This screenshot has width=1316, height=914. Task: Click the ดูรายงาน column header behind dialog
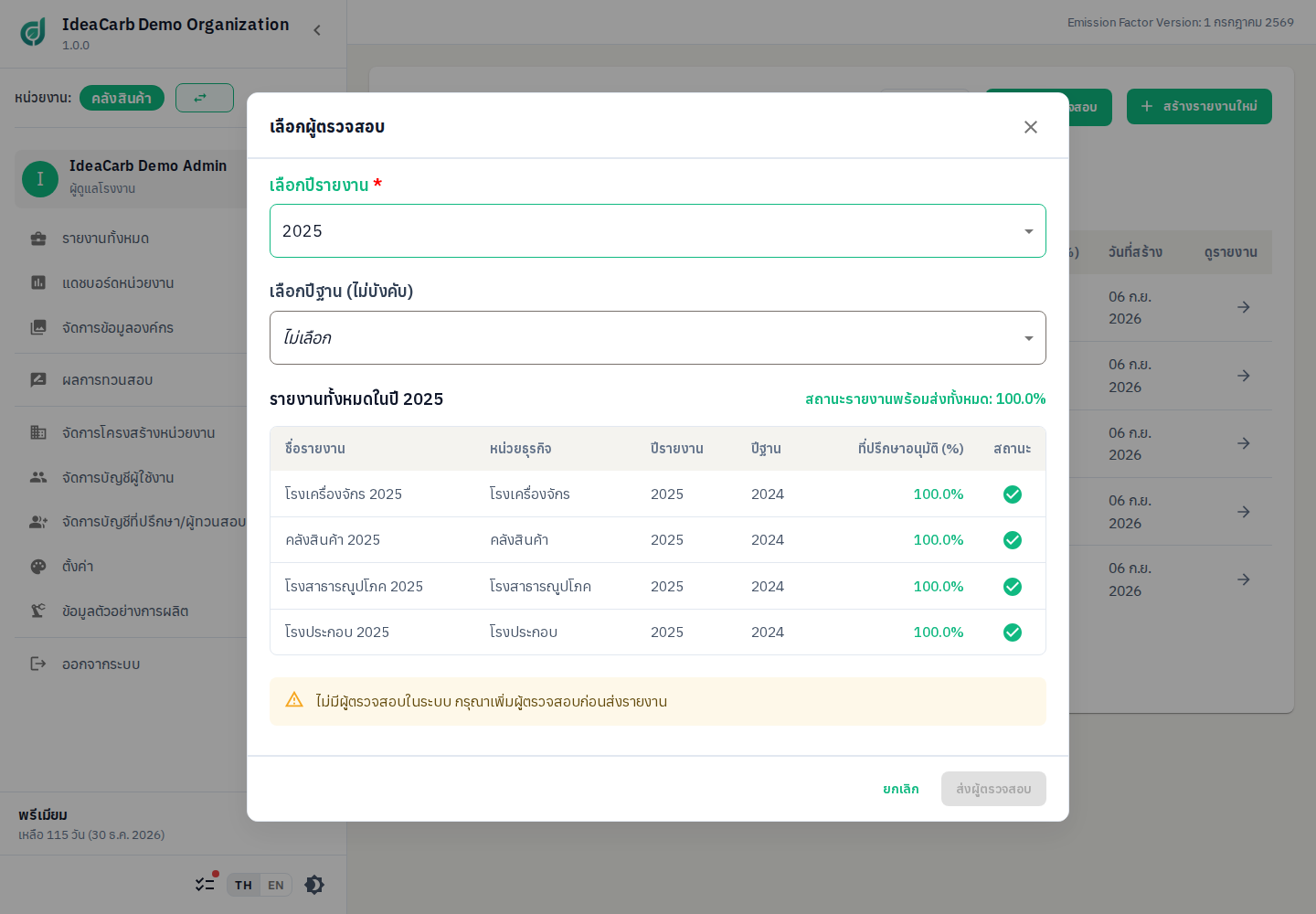point(1231,252)
